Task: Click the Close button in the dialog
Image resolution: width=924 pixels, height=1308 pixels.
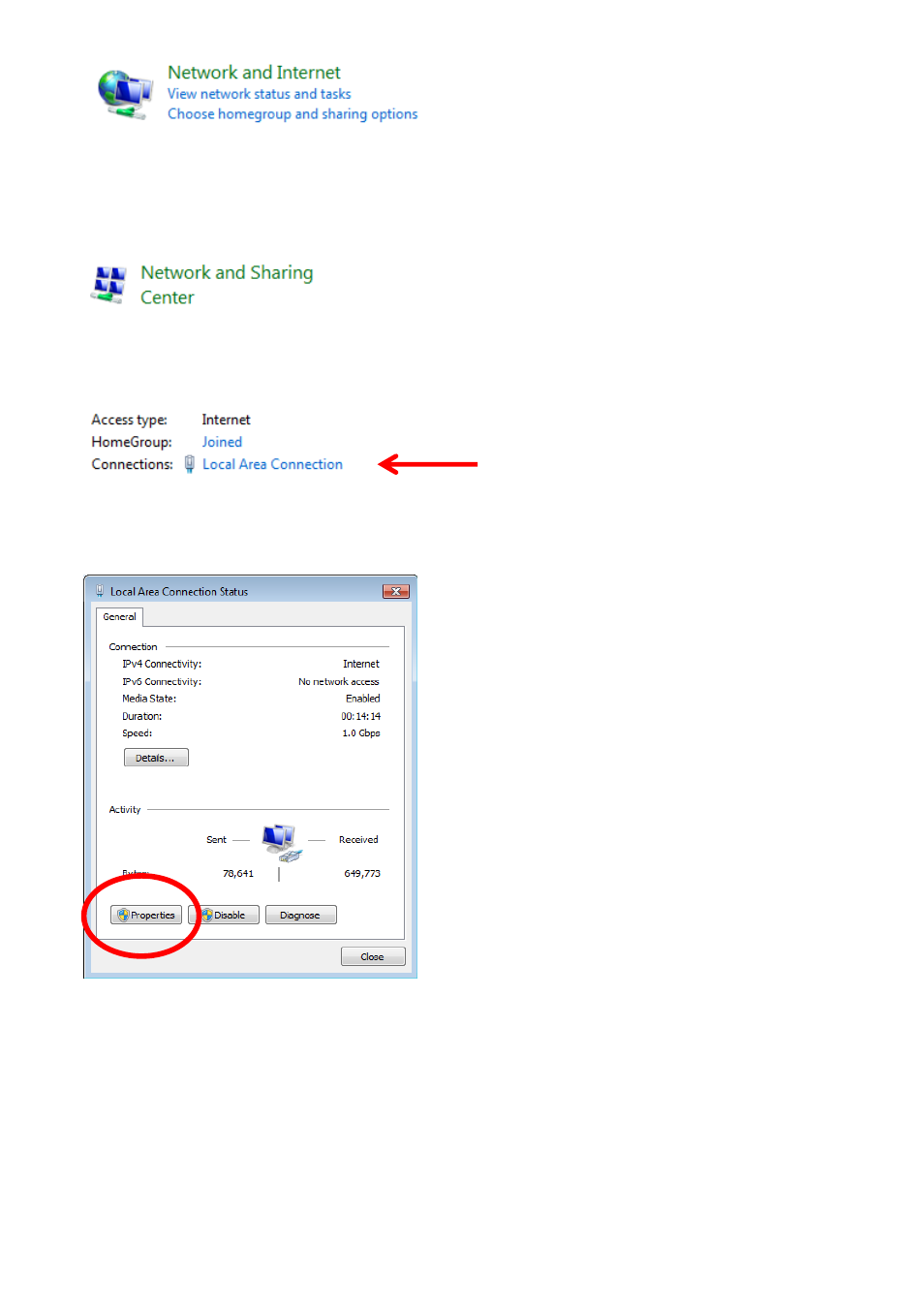Action: 373,956
